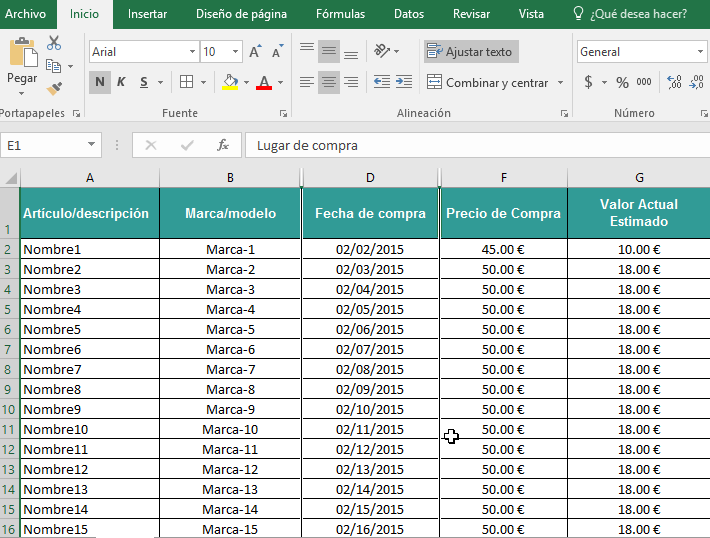Open the Arial font name dropdown

coord(192,52)
